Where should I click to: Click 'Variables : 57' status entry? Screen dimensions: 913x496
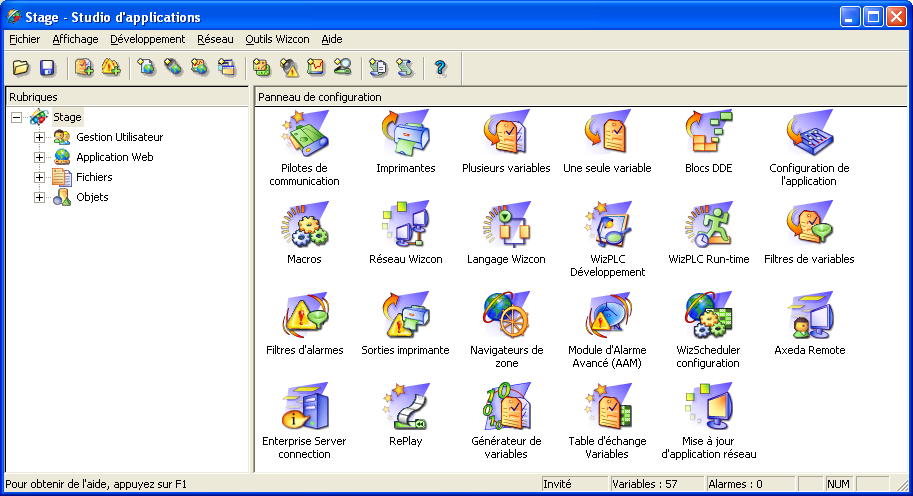656,484
